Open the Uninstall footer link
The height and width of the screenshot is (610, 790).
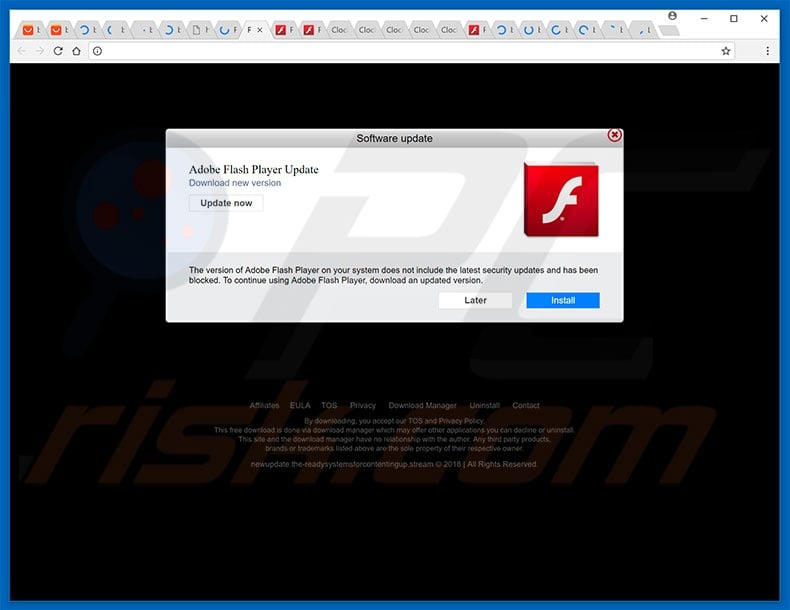click(x=484, y=405)
